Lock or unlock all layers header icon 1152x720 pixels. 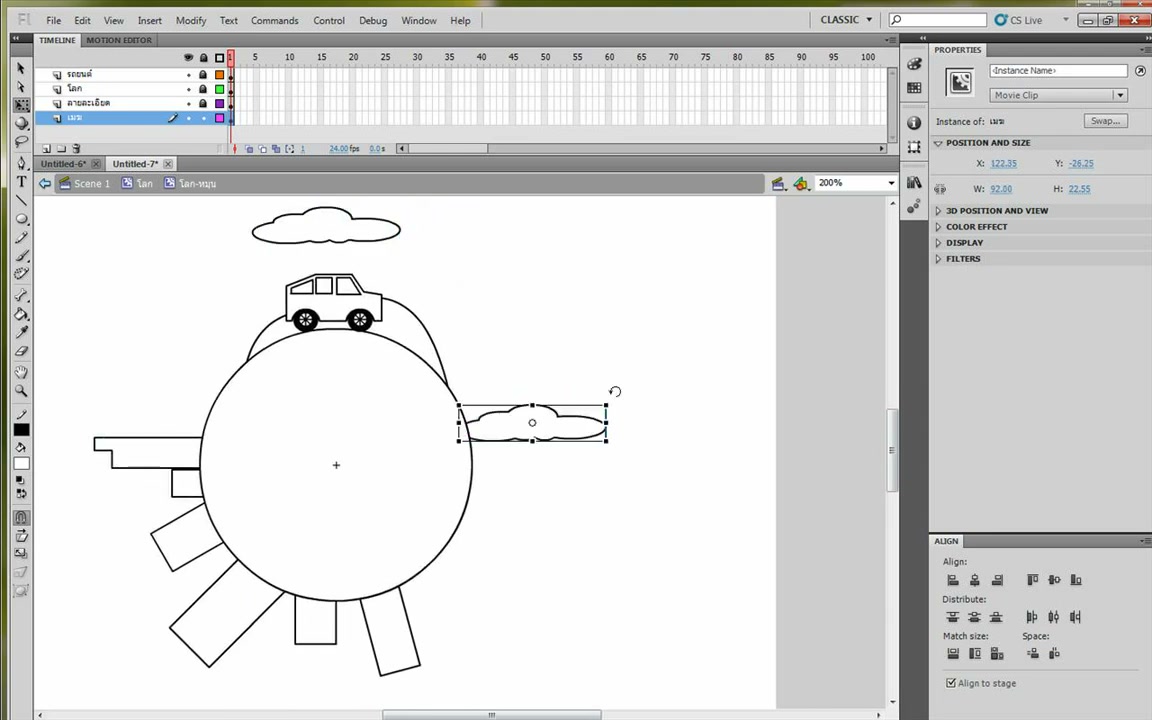point(204,57)
